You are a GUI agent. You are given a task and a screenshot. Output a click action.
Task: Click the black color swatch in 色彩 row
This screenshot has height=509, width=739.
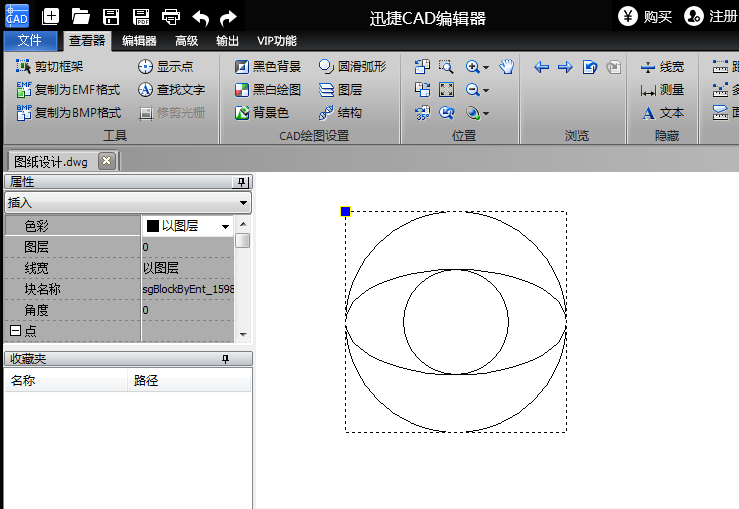tap(153, 227)
